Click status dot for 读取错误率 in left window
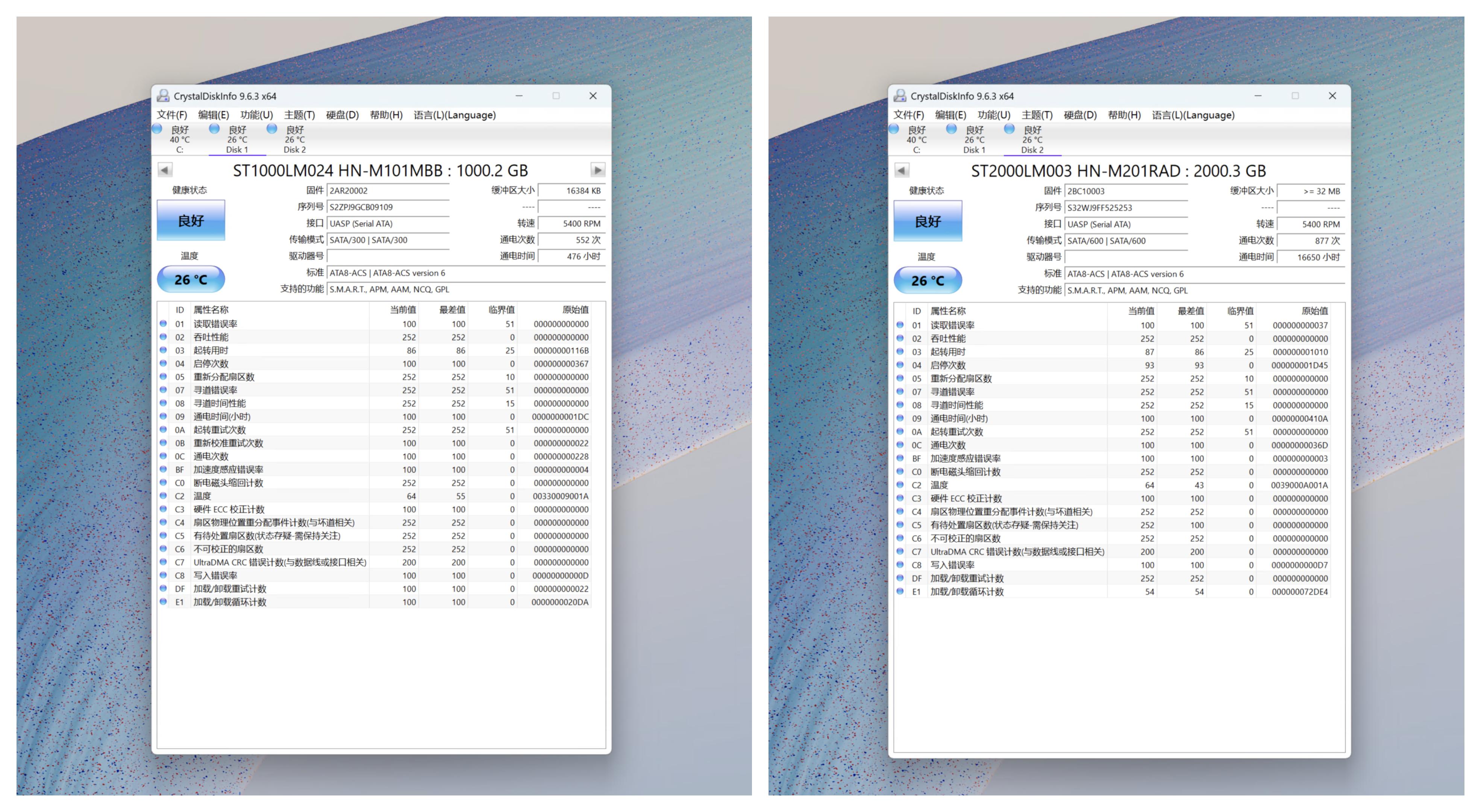1481x812 pixels. 163,324
